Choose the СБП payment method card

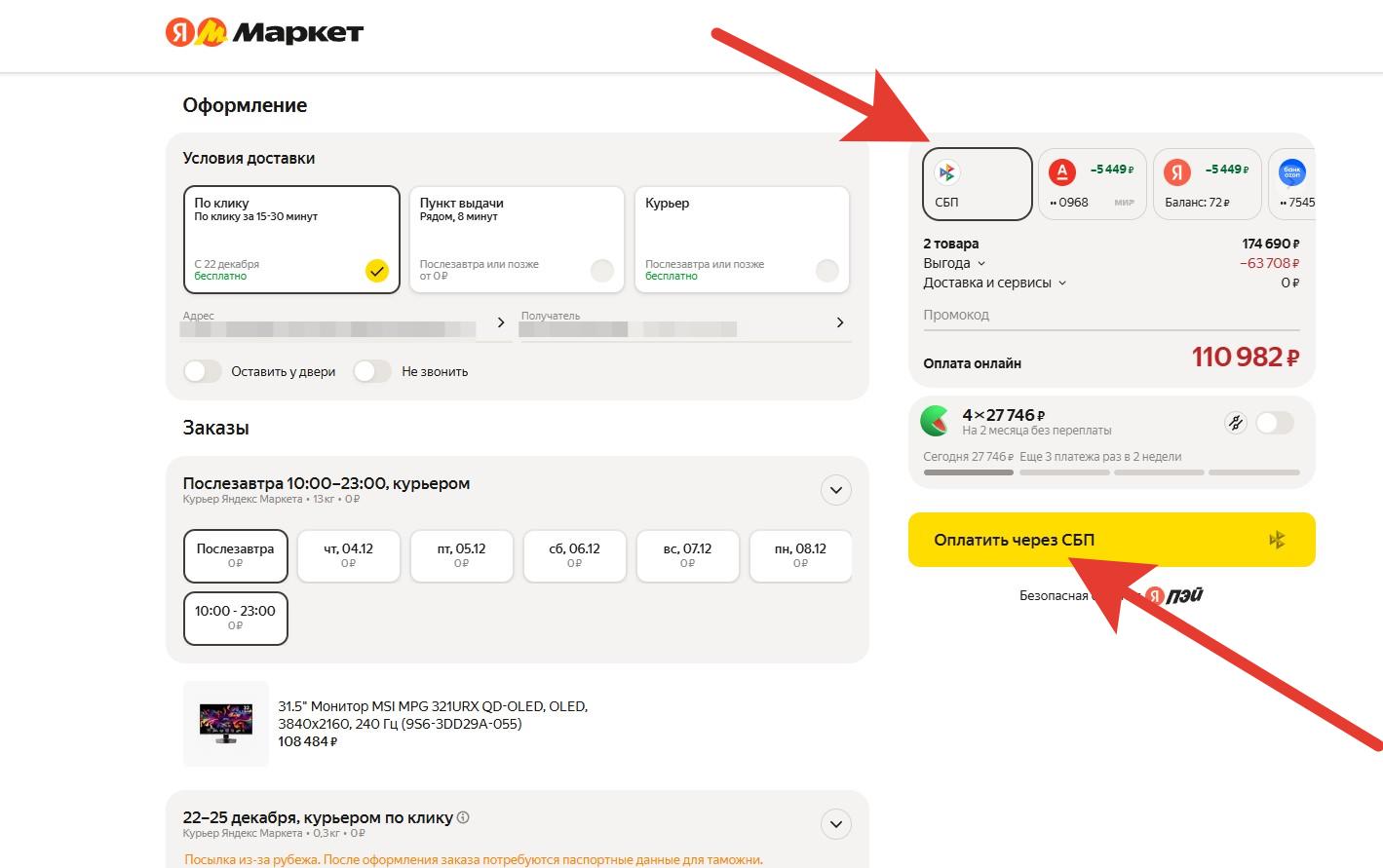click(x=978, y=184)
